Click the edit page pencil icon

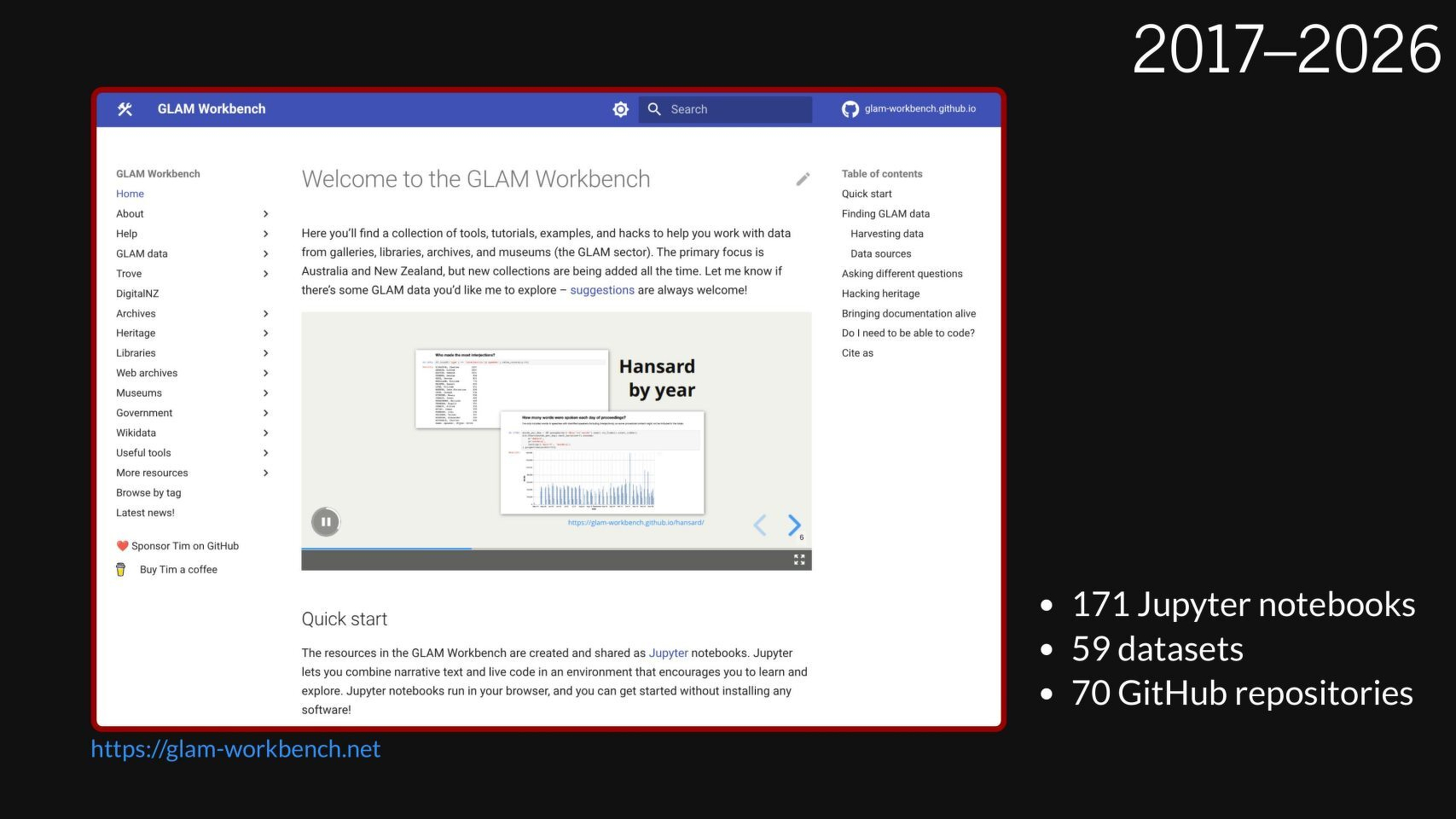(x=803, y=179)
